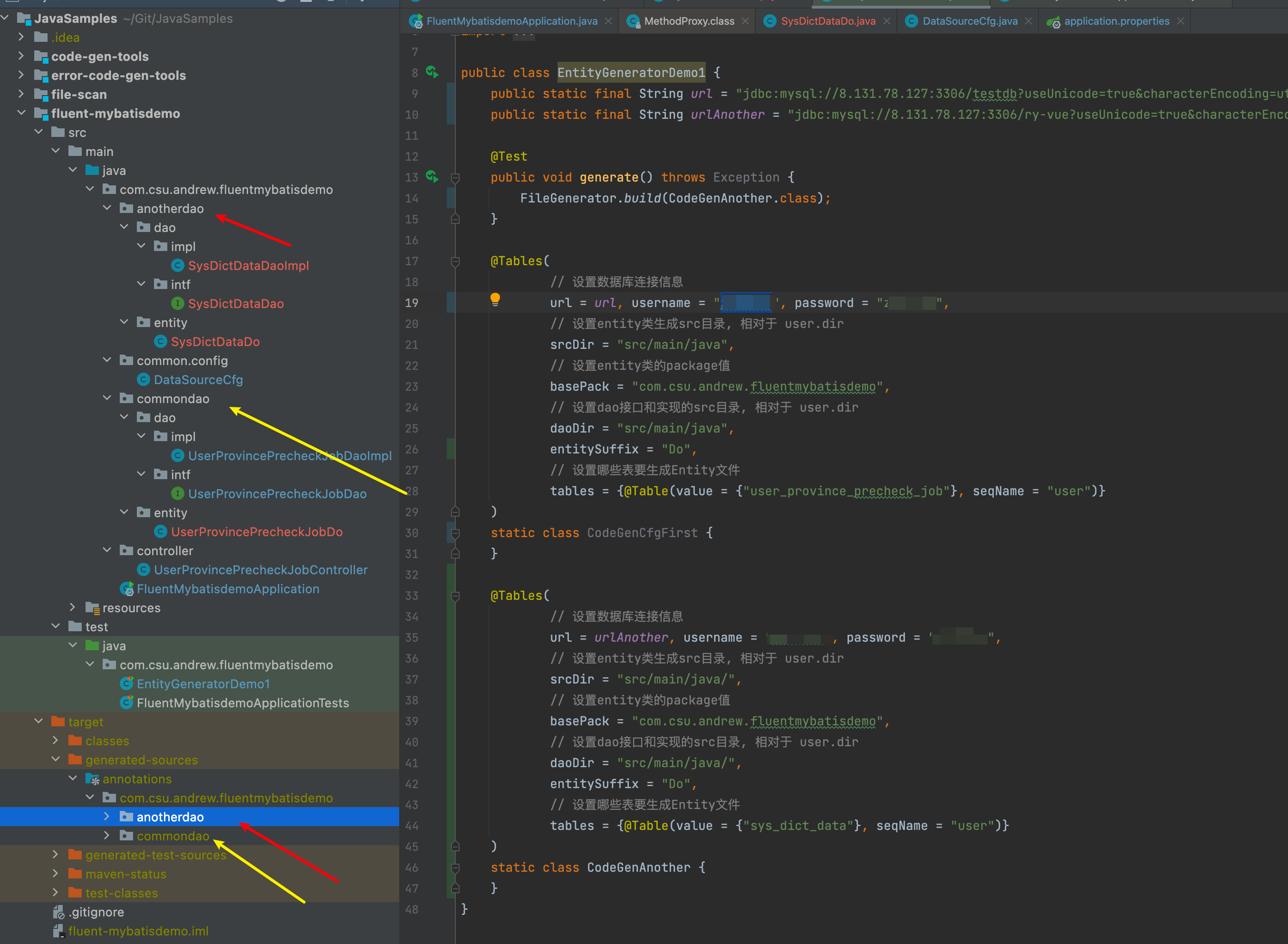
Task: Close the application.properties tab
Action: click(x=1180, y=21)
